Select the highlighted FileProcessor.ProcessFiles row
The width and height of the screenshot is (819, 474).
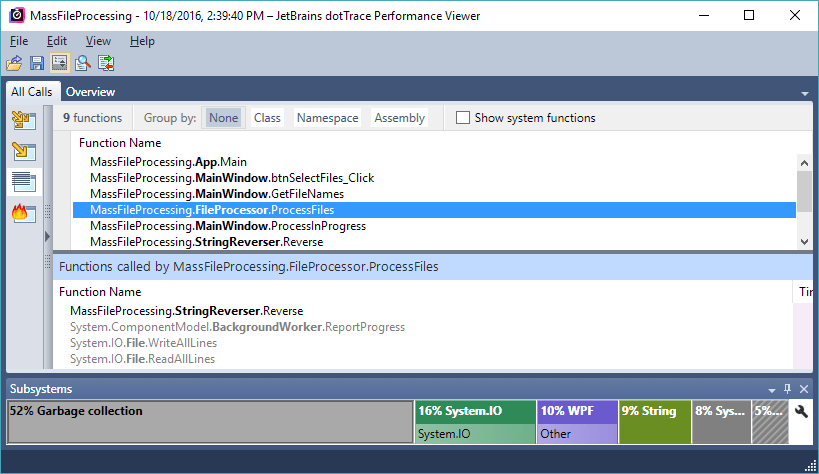(x=434, y=210)
